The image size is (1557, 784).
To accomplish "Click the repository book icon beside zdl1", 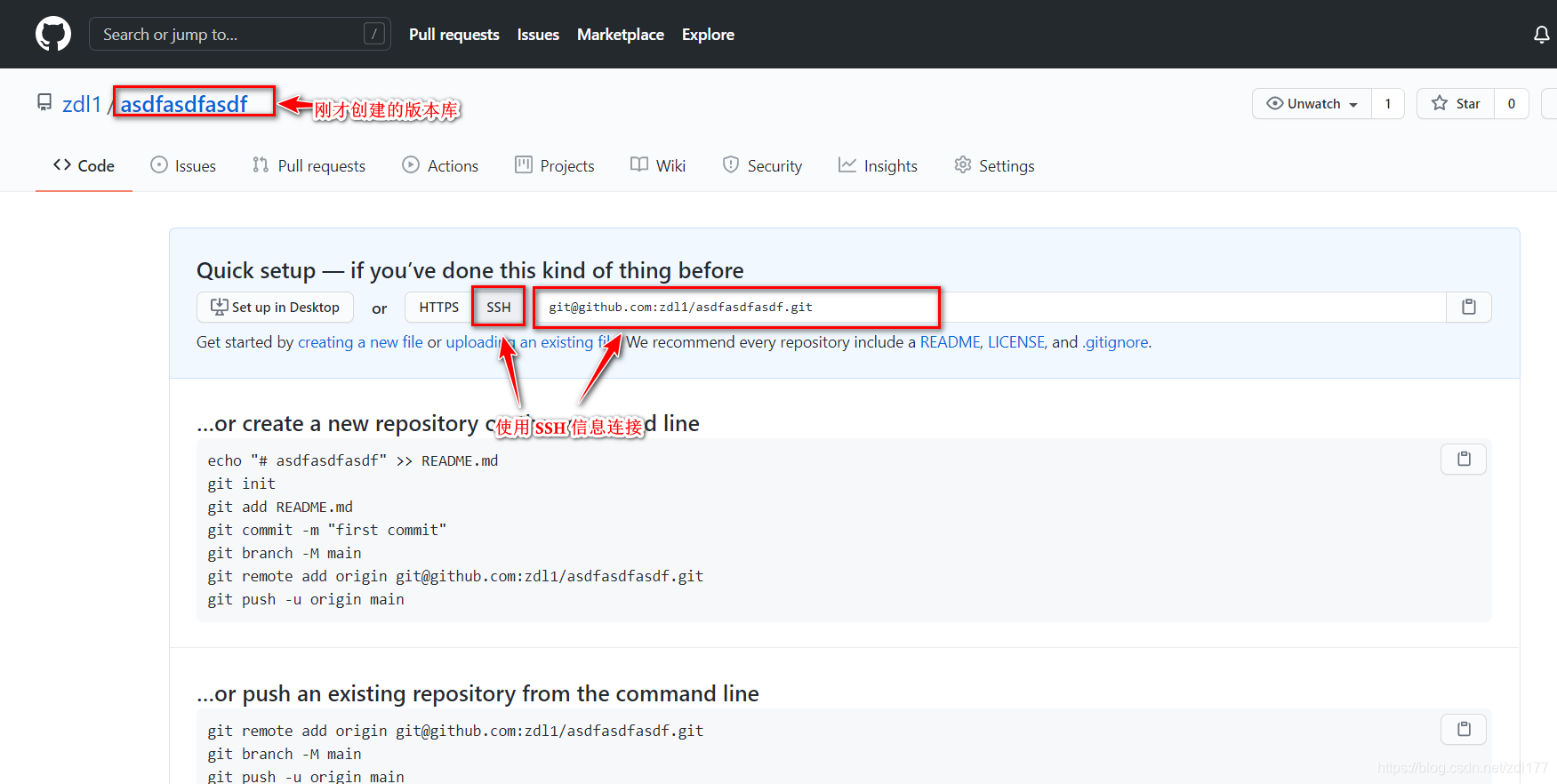I will (x=44, y=103).
